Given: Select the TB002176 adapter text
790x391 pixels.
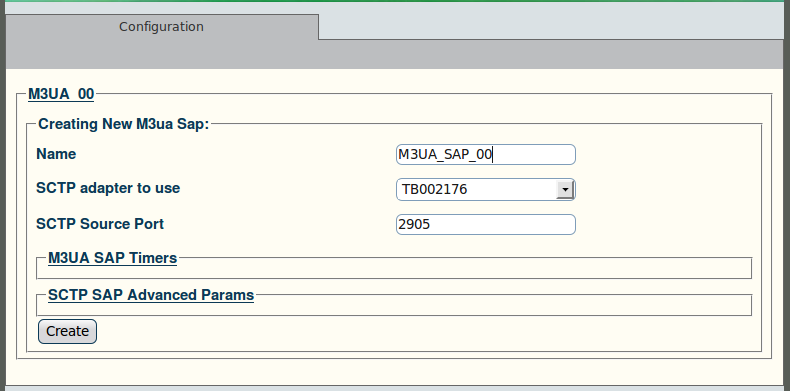Looking at the screenshot, I should (x=434, y=189).
